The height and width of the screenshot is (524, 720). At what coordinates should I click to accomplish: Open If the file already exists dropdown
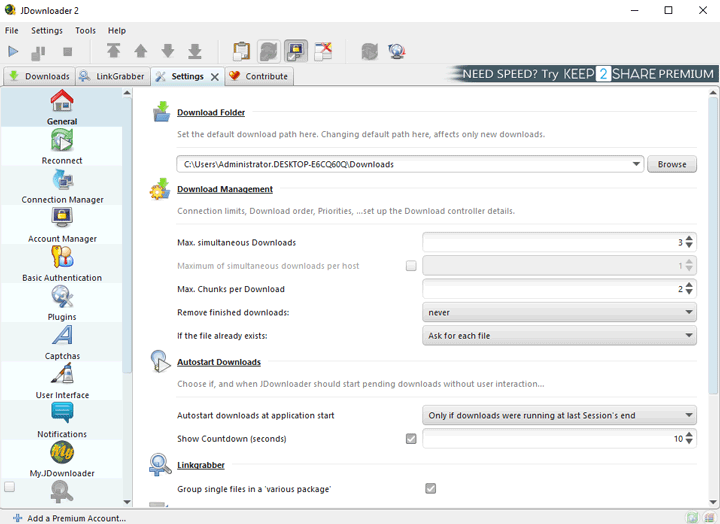coord(559,336)
